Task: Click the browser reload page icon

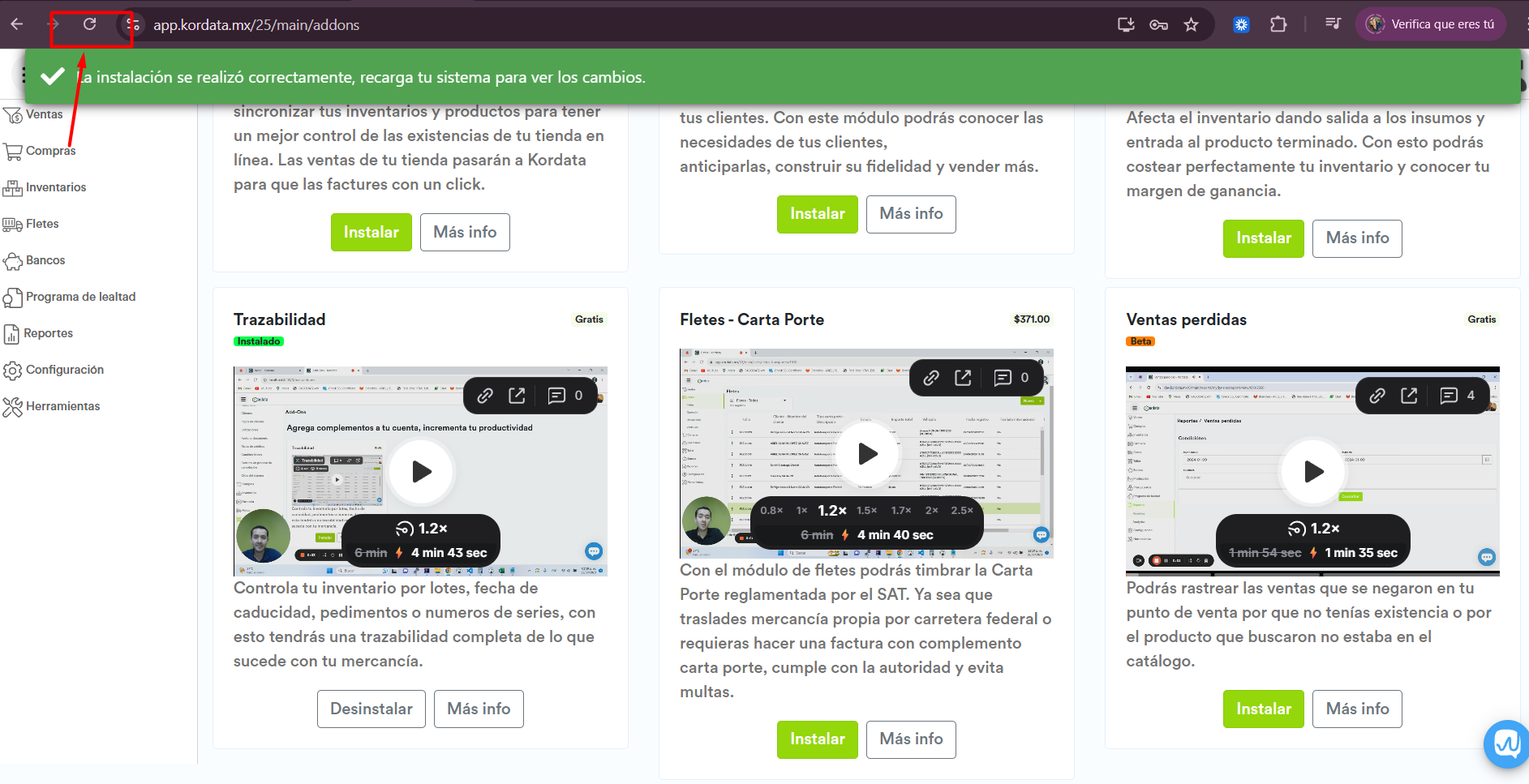Action: pos(90,24)
